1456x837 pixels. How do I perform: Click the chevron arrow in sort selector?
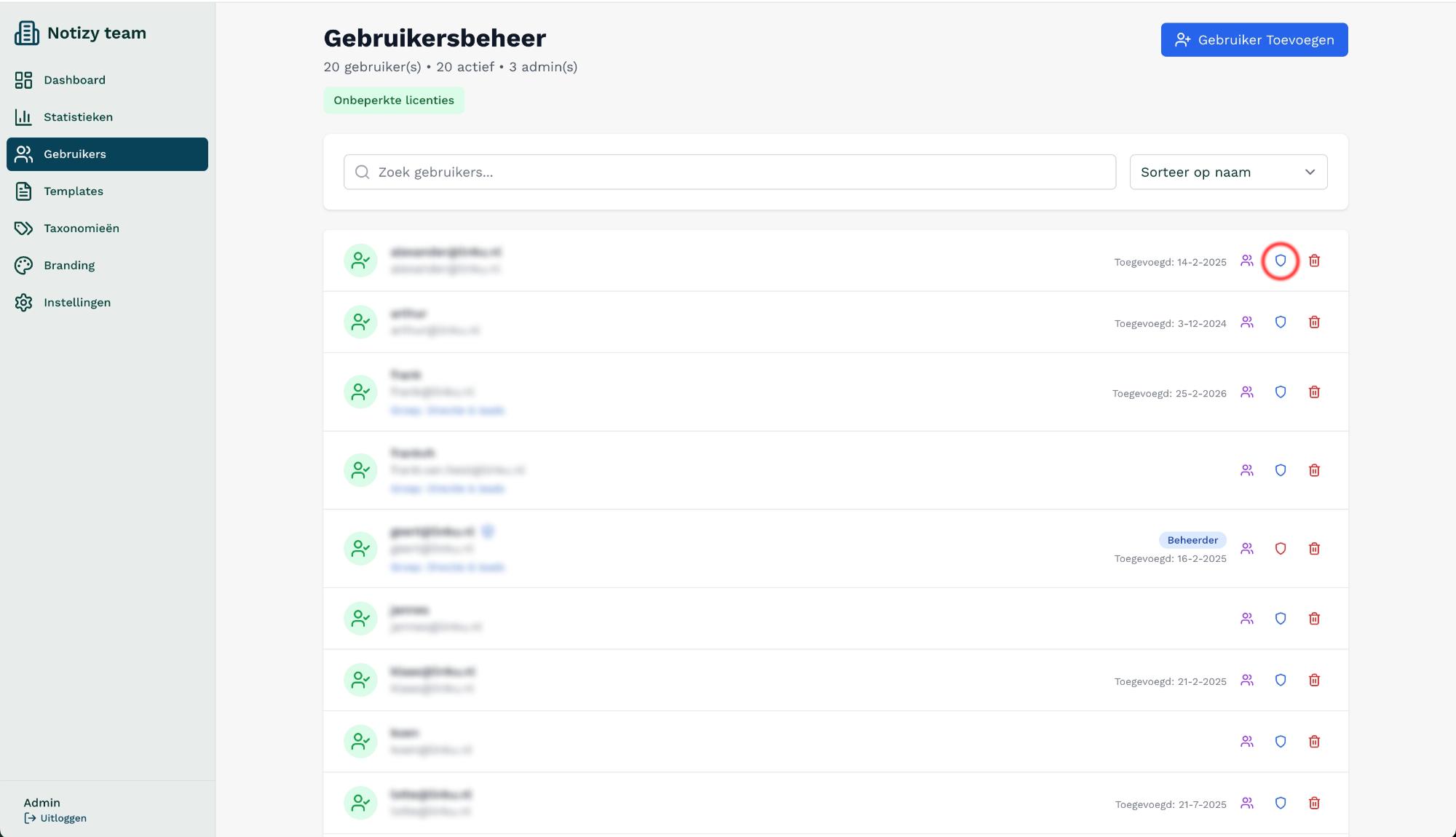pos(1310,172)
